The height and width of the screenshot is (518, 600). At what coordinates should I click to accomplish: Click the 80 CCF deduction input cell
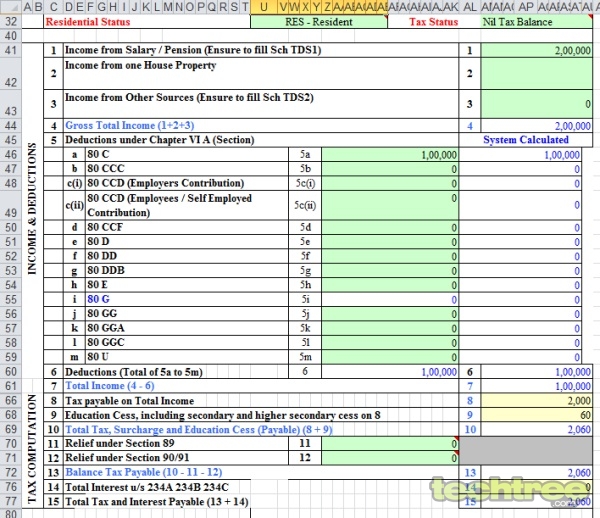click(x=390, y=227)
